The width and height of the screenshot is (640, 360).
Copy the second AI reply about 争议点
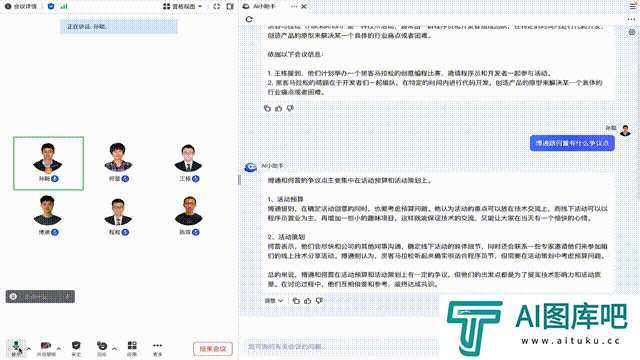(x=296, y=301)
